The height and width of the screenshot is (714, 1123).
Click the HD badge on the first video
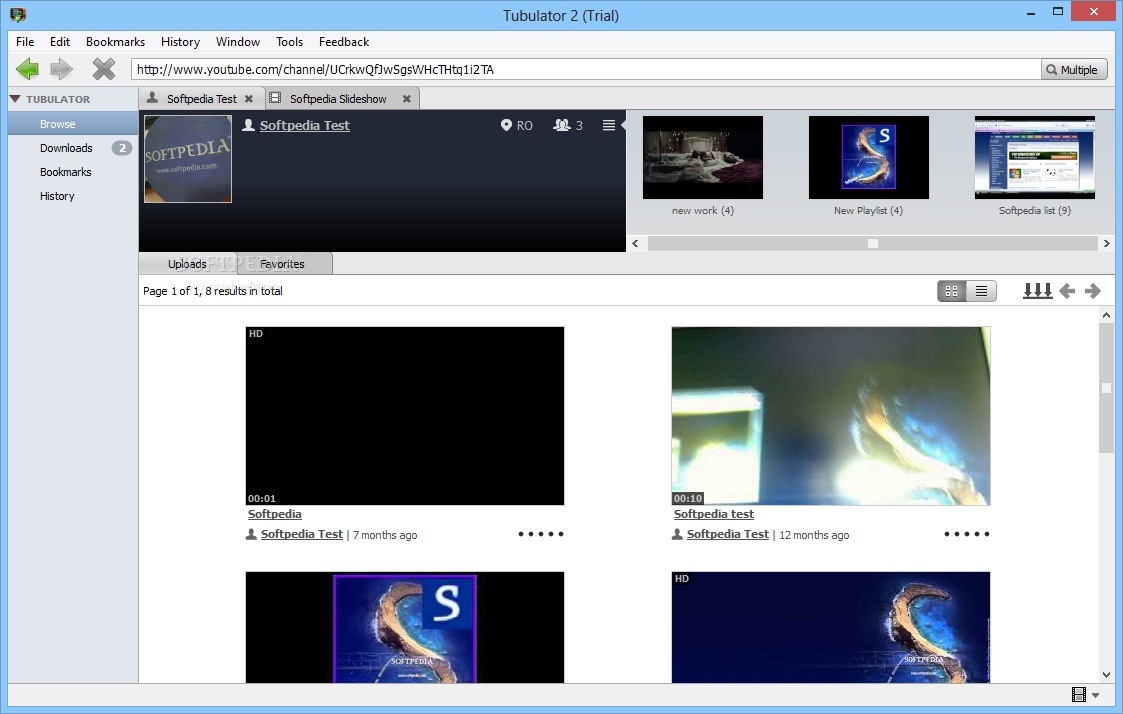tap(256, 334)
